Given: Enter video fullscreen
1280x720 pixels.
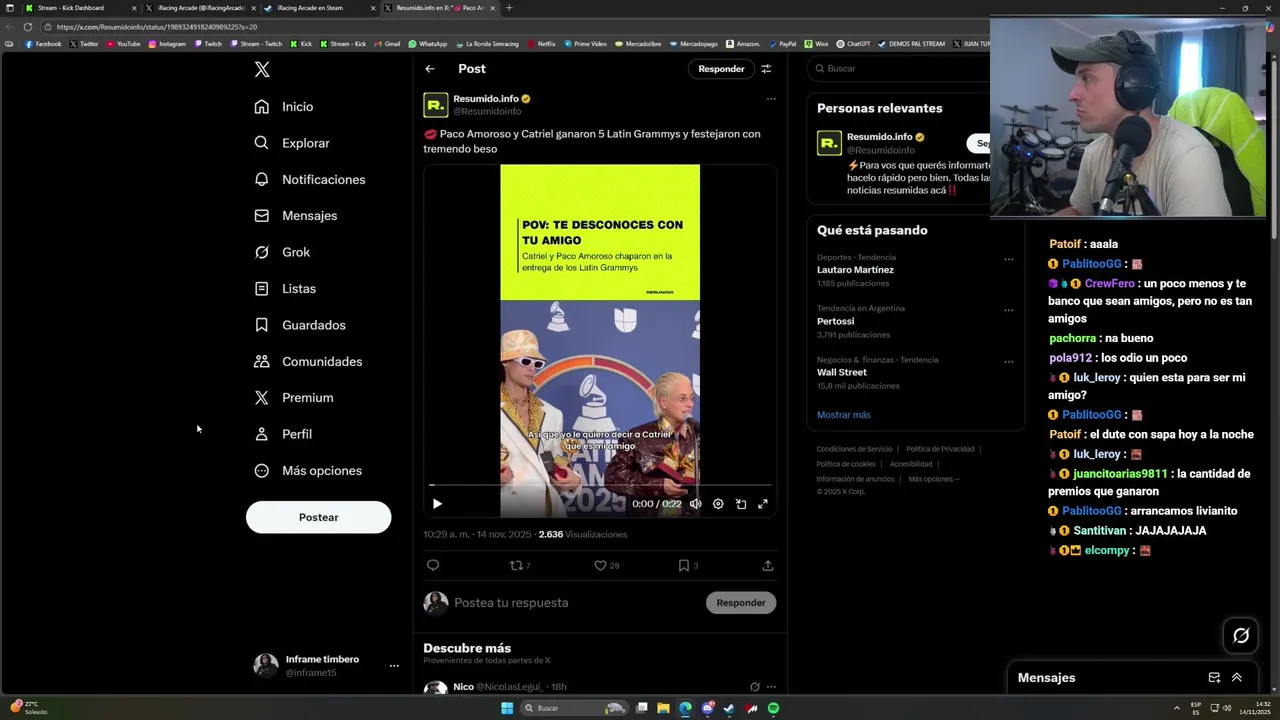Looking at the screenshot, I should click(763, 504).
